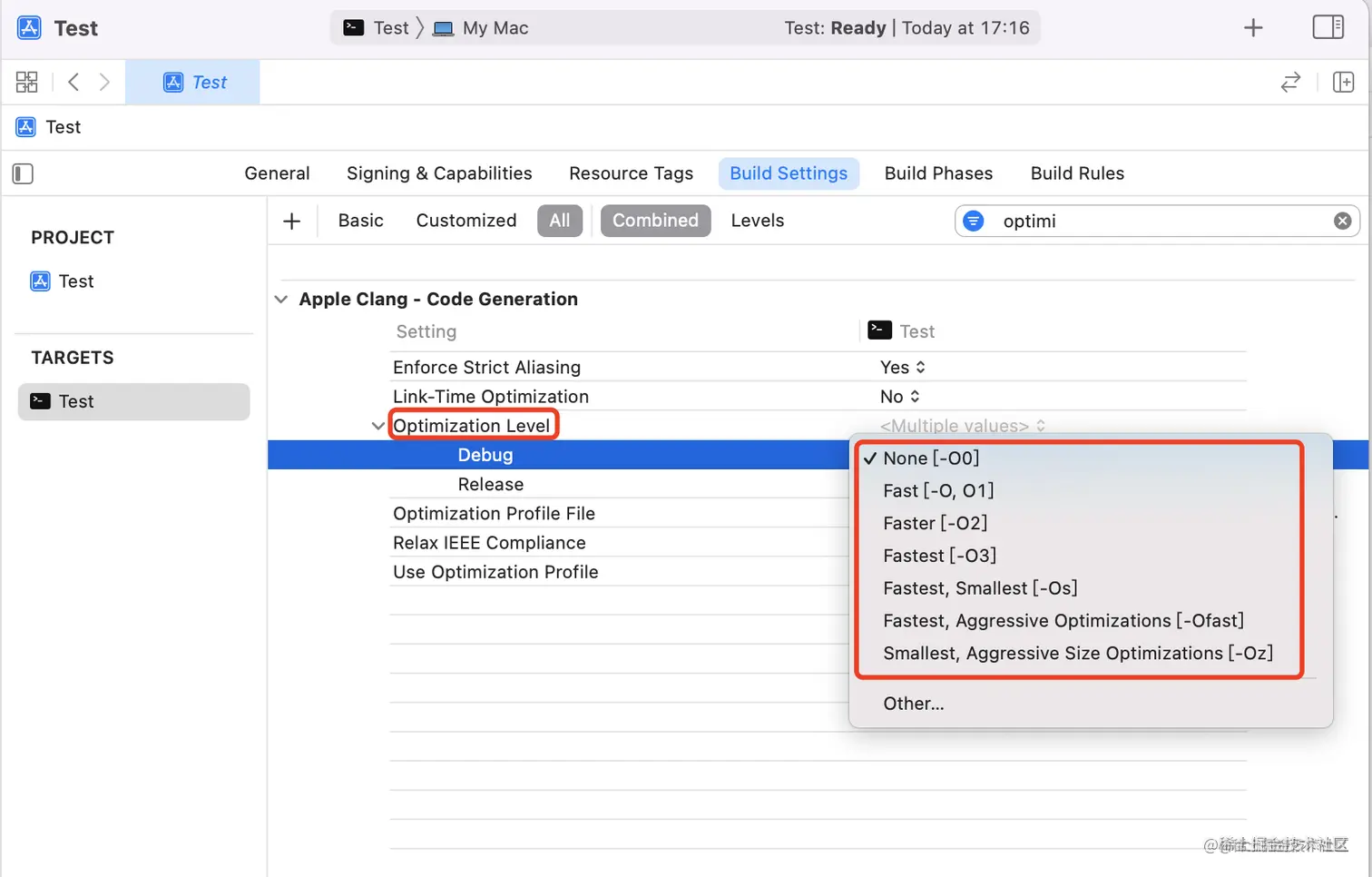
Task: Choose the My Mac run destination
Action: pyautogui.click(x=481, y=28)
